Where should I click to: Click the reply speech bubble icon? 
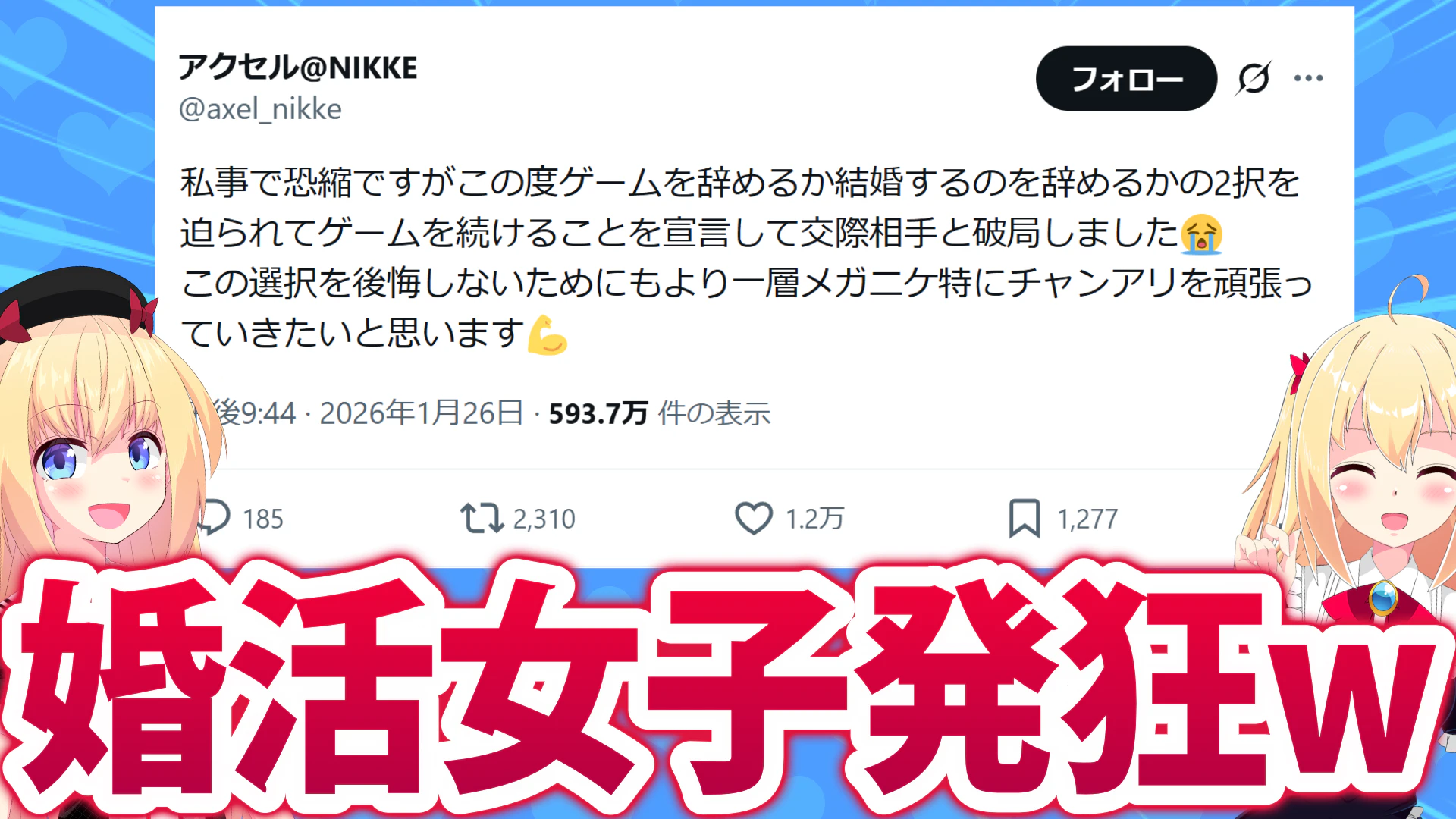[213, 518]
